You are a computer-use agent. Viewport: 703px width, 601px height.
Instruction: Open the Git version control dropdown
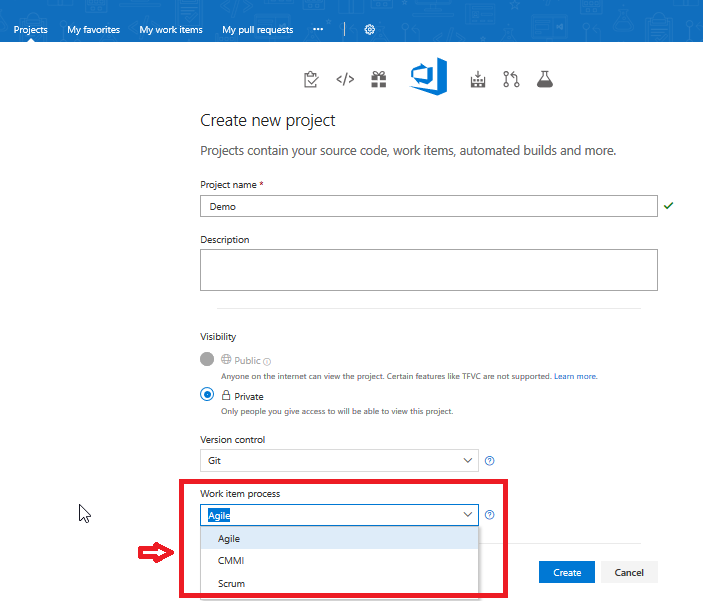[339, 460]
